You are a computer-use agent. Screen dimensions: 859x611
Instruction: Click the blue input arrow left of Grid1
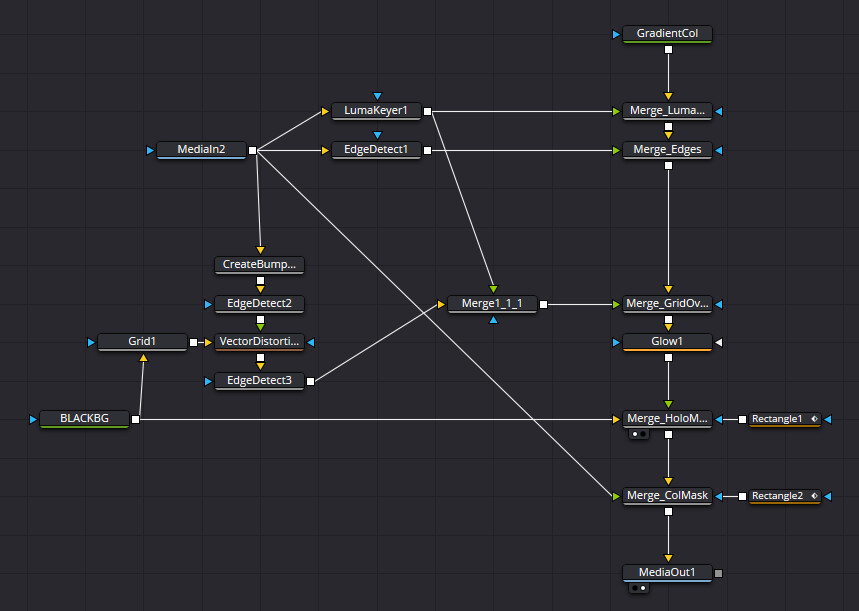coord(91,342)
